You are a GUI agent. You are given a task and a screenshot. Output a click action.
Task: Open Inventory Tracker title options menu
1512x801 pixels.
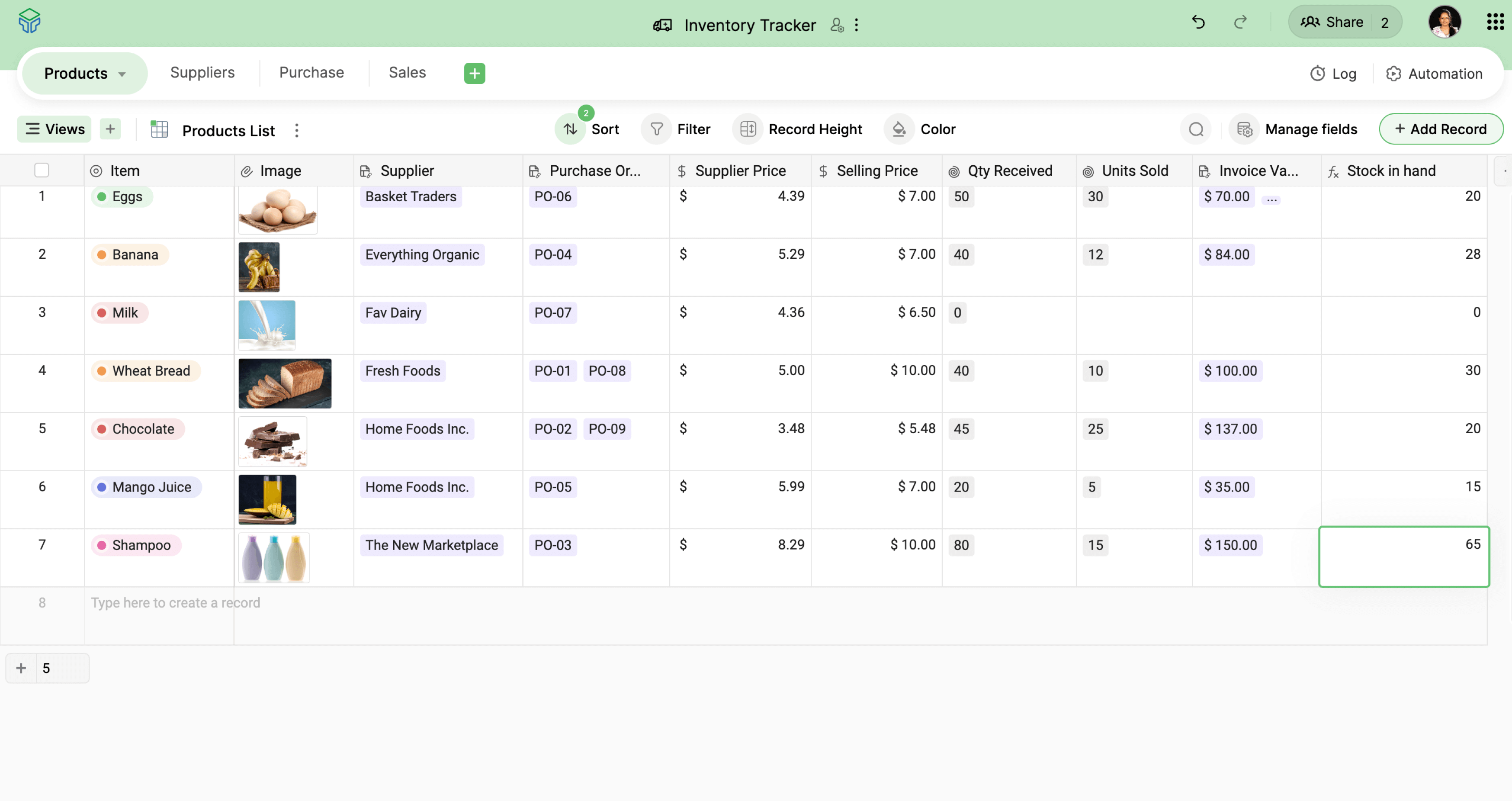[x=857, y=25]
